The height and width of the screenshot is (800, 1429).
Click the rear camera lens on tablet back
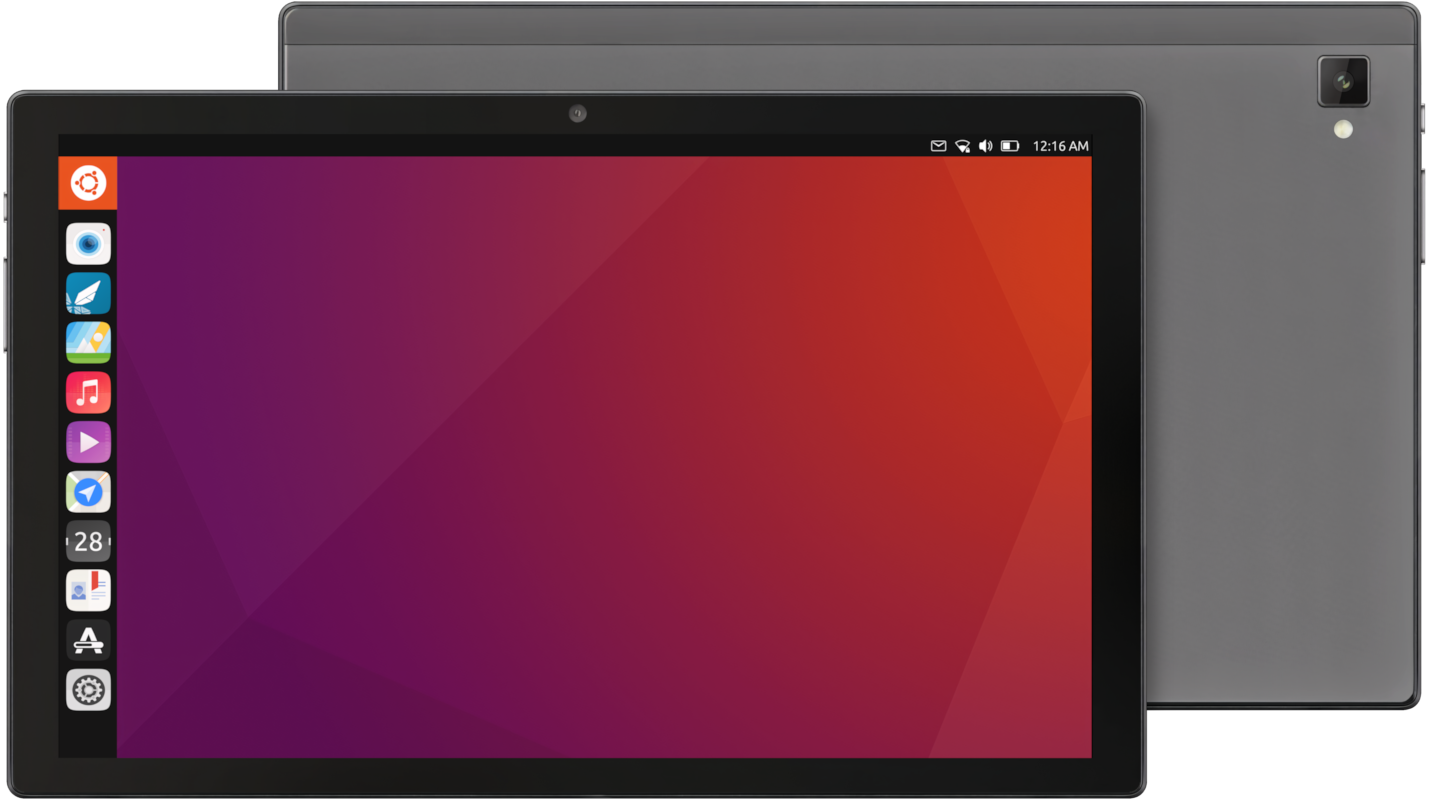(x=1343, y=82)
